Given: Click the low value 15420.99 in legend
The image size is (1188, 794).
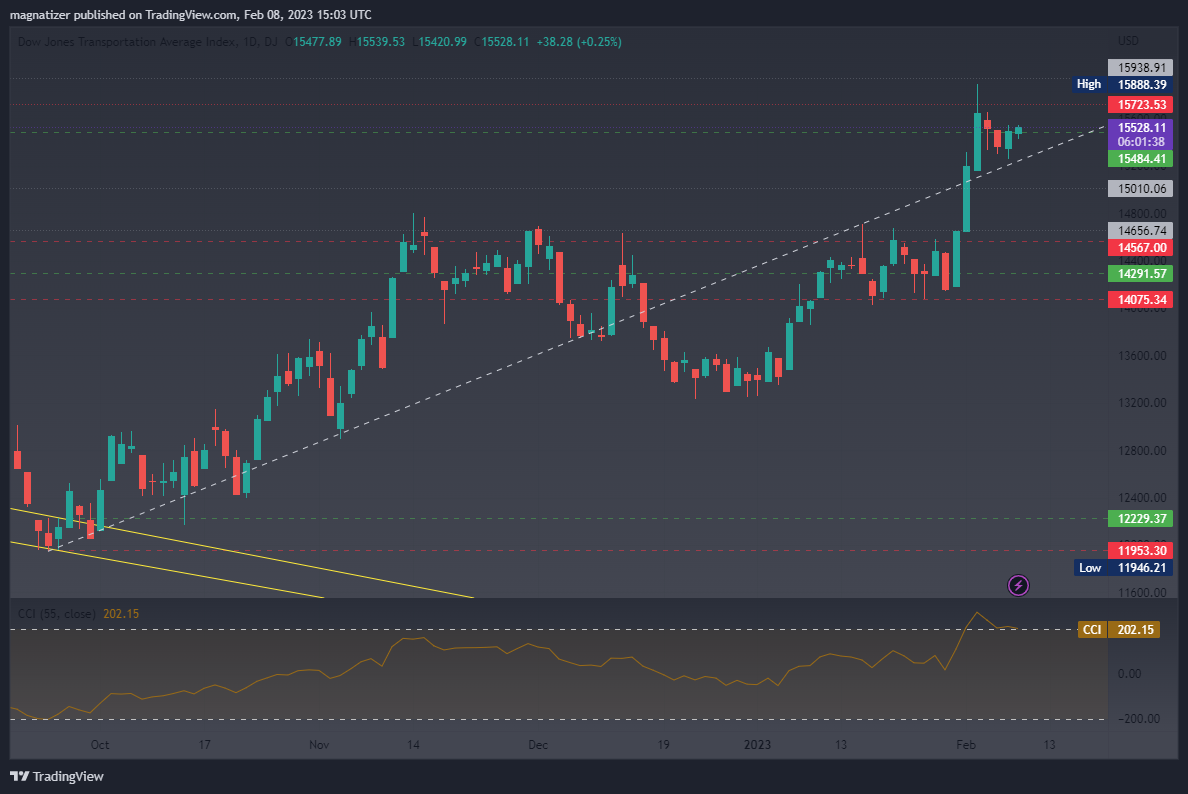Looking at the screenshot, I should point(442,42).
